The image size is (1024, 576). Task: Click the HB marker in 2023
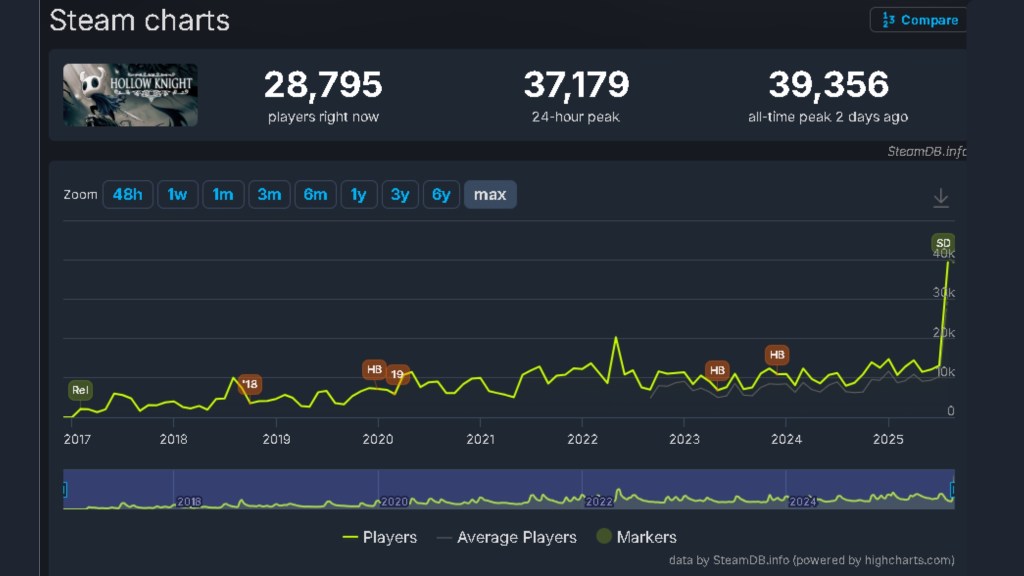click(716, 370)
